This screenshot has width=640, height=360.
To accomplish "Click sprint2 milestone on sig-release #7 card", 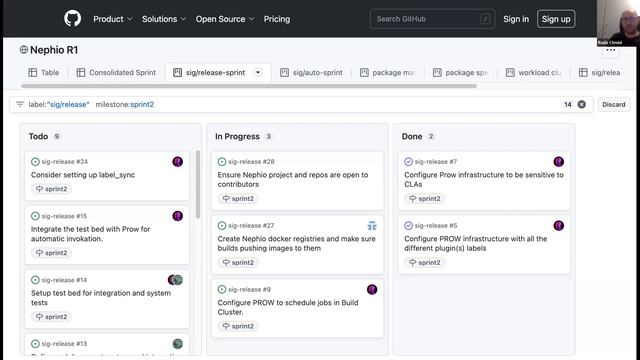I will click(x=424, y=199).
